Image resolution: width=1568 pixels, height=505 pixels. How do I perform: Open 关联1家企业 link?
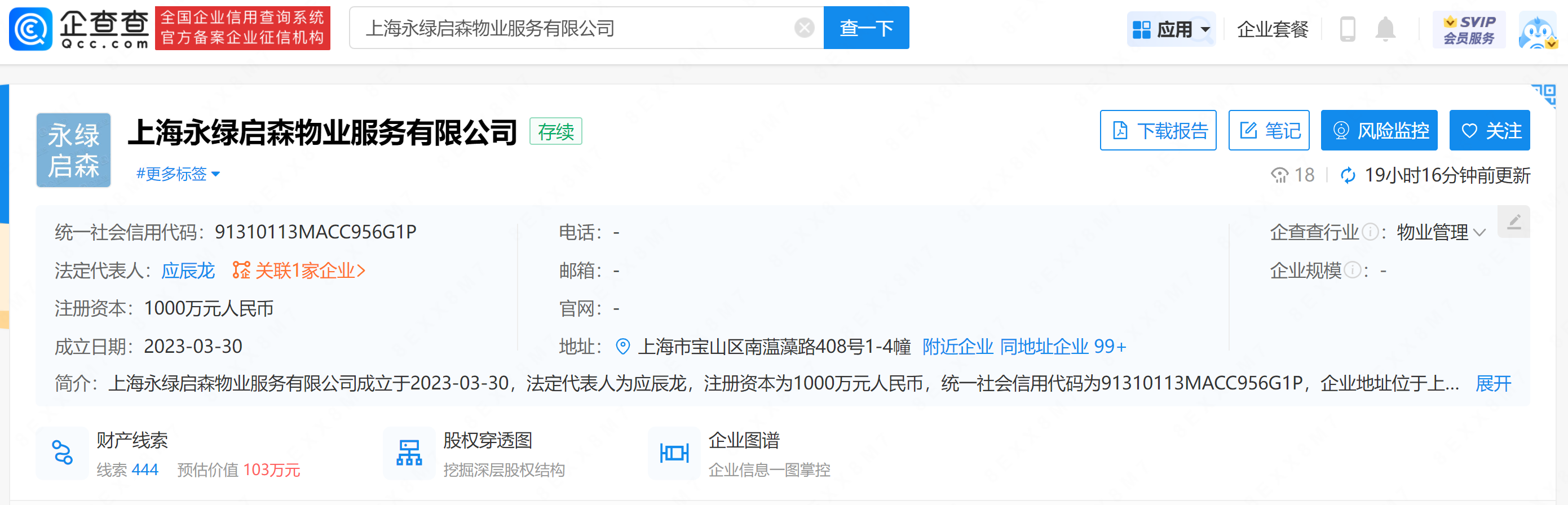coord(299,270)
